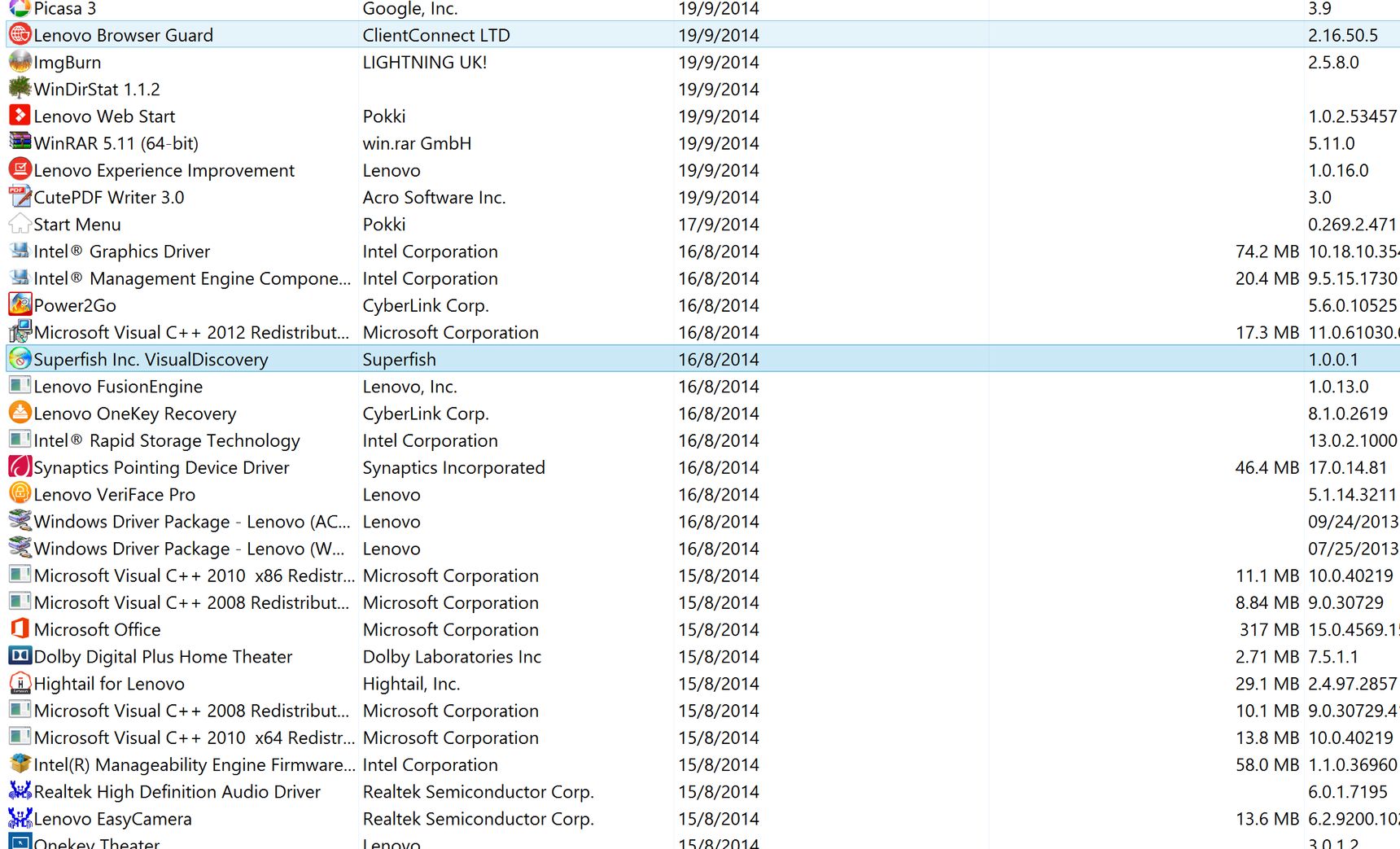The height and width of the screenshot is (849, 1400).
Task: Select Realtek High Definition Audio Driver
Action: 177,791
